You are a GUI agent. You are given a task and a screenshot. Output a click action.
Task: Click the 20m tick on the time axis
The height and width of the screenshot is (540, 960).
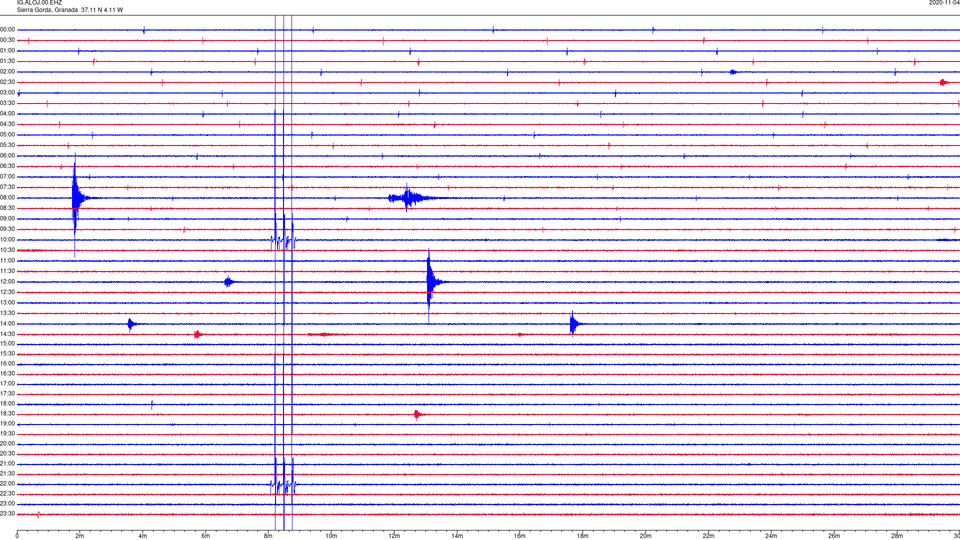coord(645,536)
